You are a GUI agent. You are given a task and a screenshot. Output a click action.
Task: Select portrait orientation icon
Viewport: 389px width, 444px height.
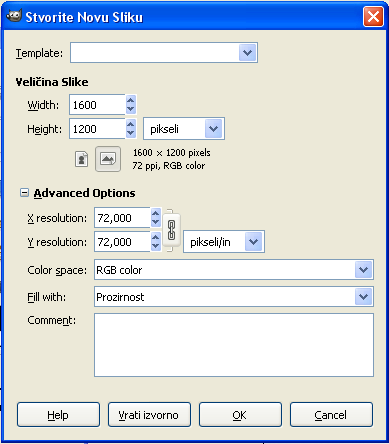82,159
